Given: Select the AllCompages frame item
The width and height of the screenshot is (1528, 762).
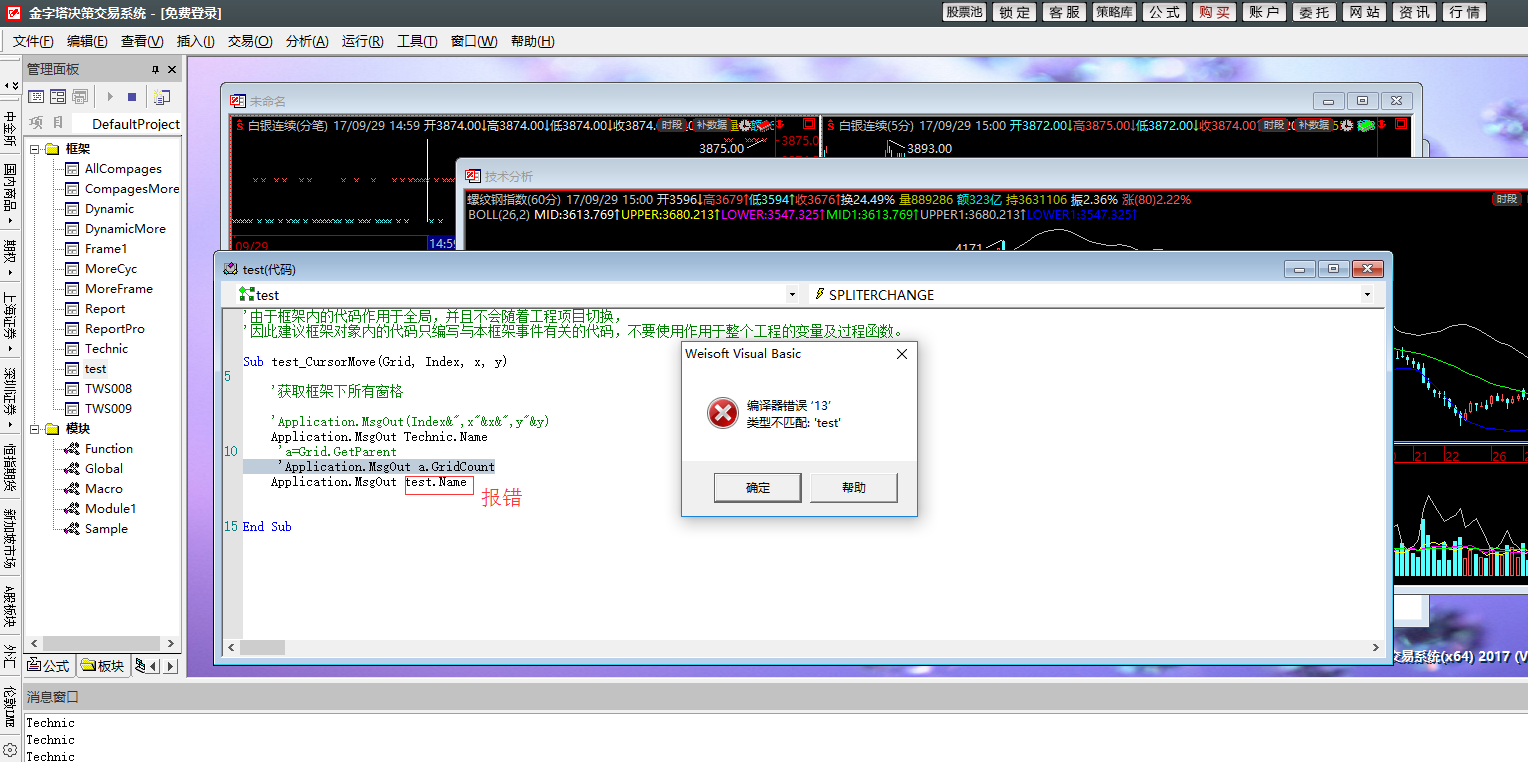Looking at the screenshot, I should [123, 169].
